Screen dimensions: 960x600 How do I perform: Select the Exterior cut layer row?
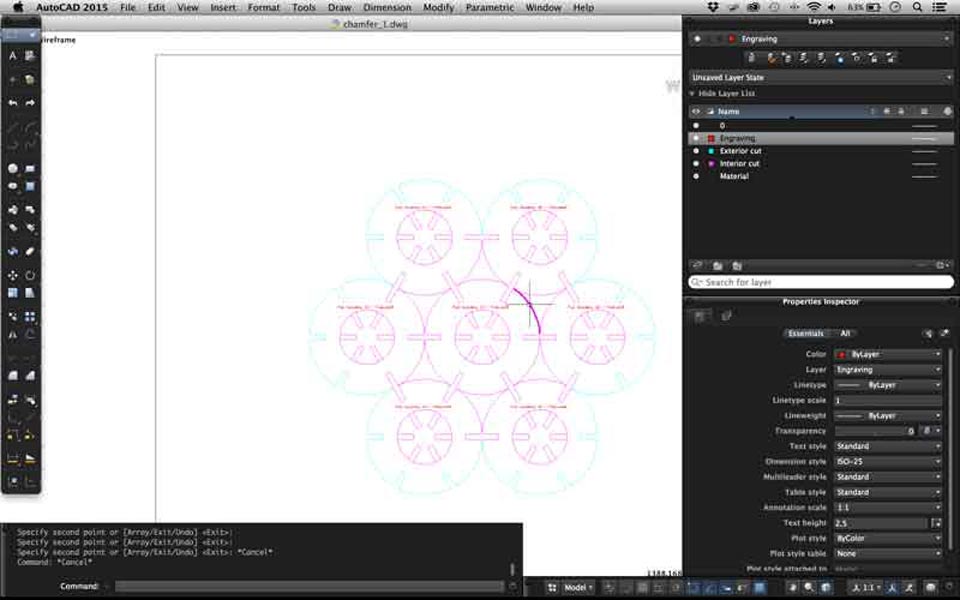(x=821, y=151)
